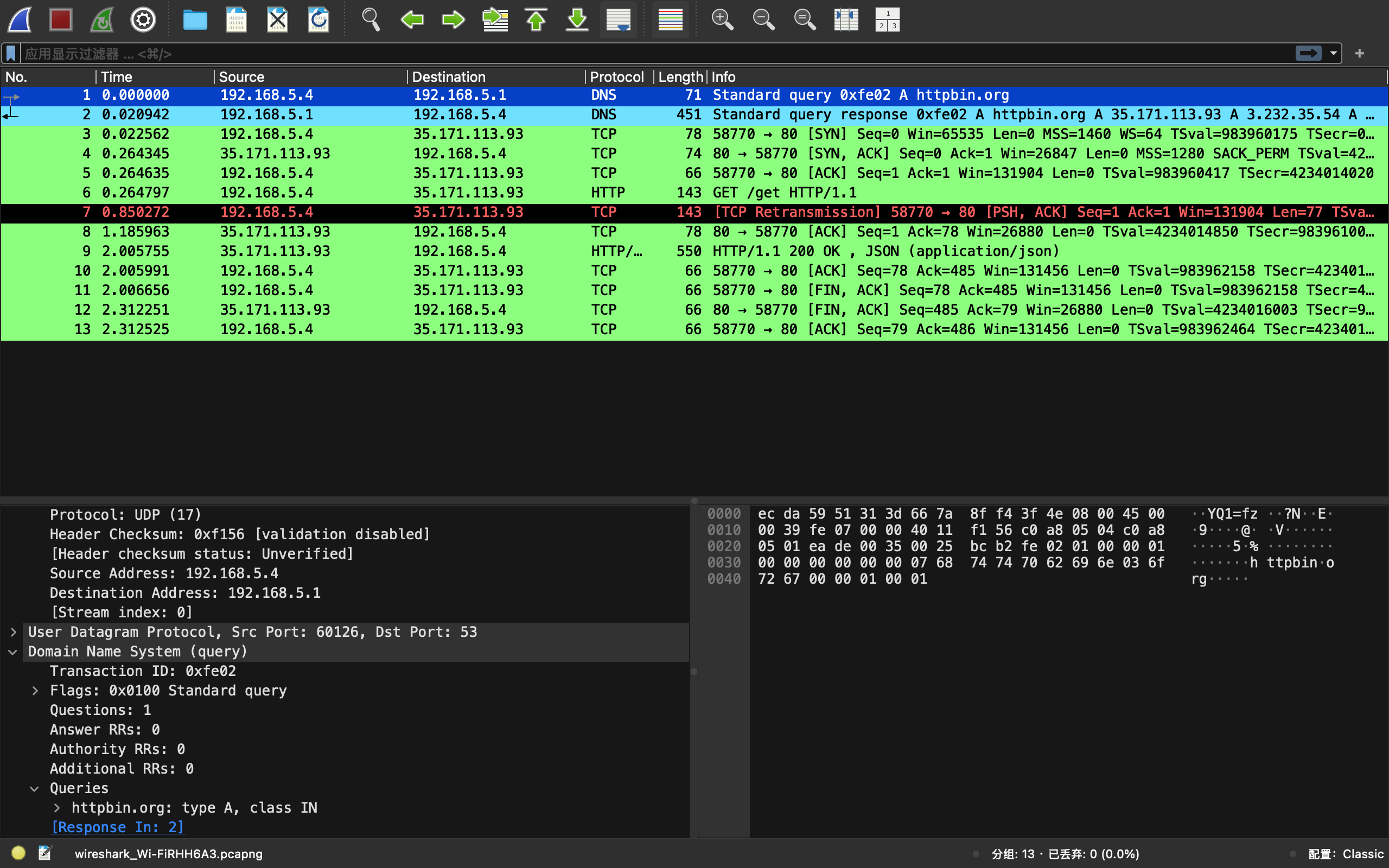
Task: Sort by Source column header
Action: click(310, 77)
